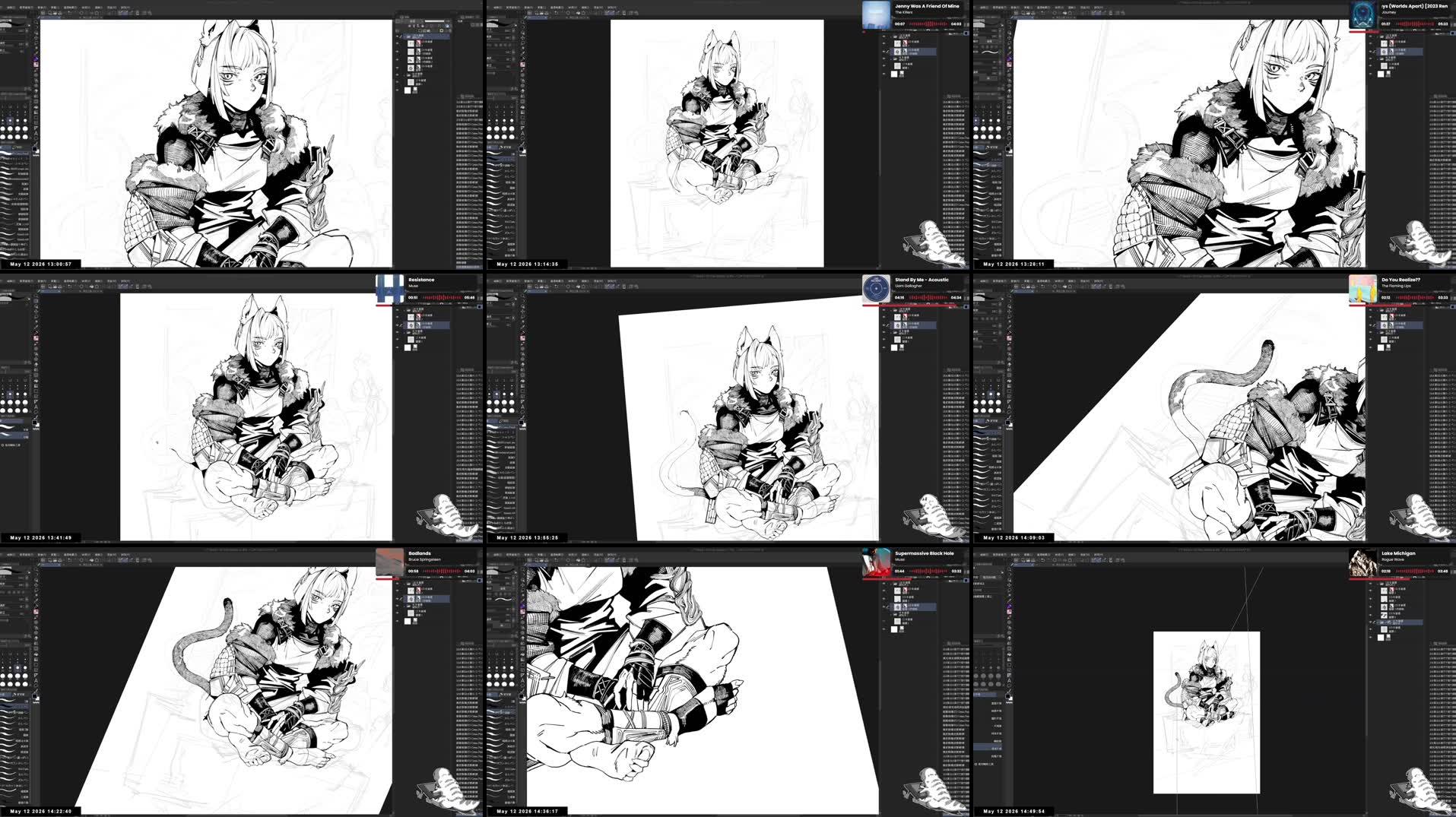
Task: Tick the checkbox below the sub tool list in 14:49:54 frame
Action: point(975,764)
